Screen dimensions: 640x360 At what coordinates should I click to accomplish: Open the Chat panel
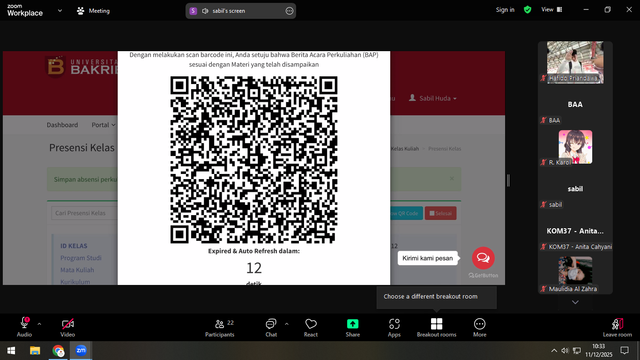[271, 327]
